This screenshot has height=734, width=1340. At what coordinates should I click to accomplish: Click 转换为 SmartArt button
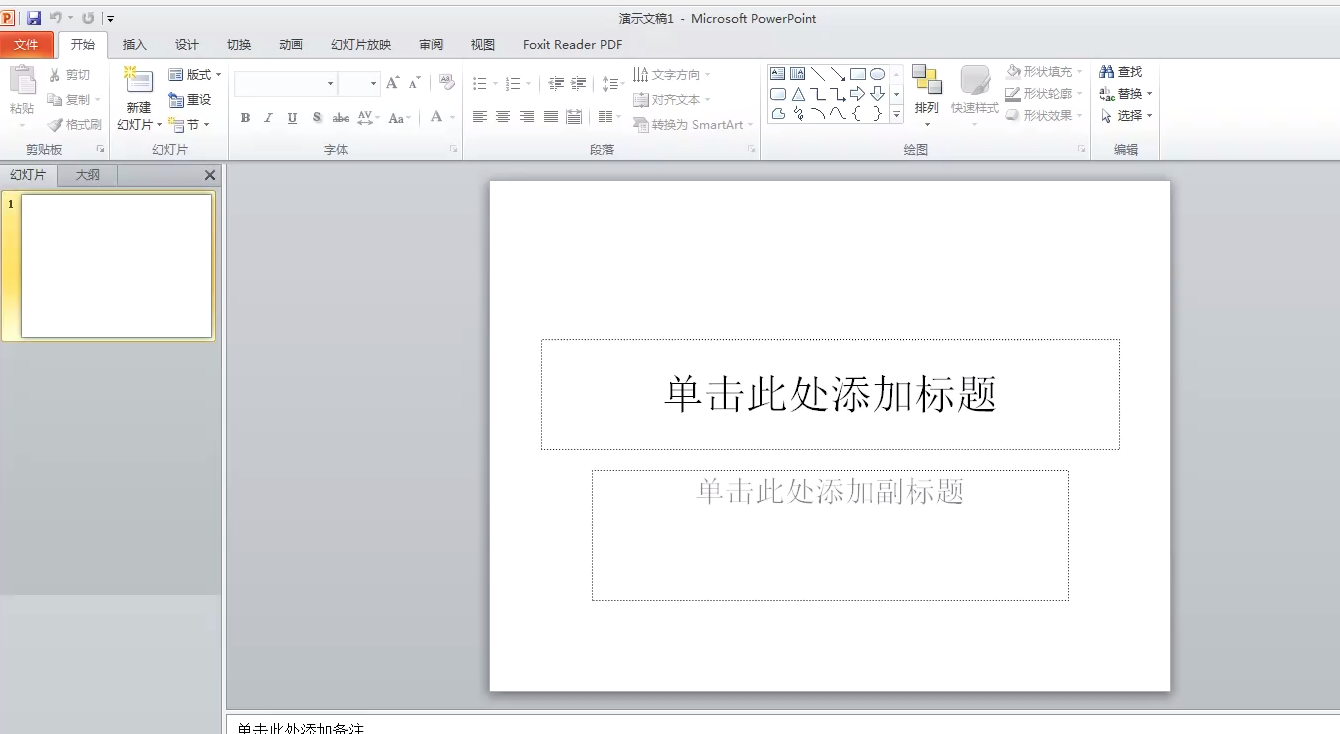pyautogui.click(x=693, y=125)
